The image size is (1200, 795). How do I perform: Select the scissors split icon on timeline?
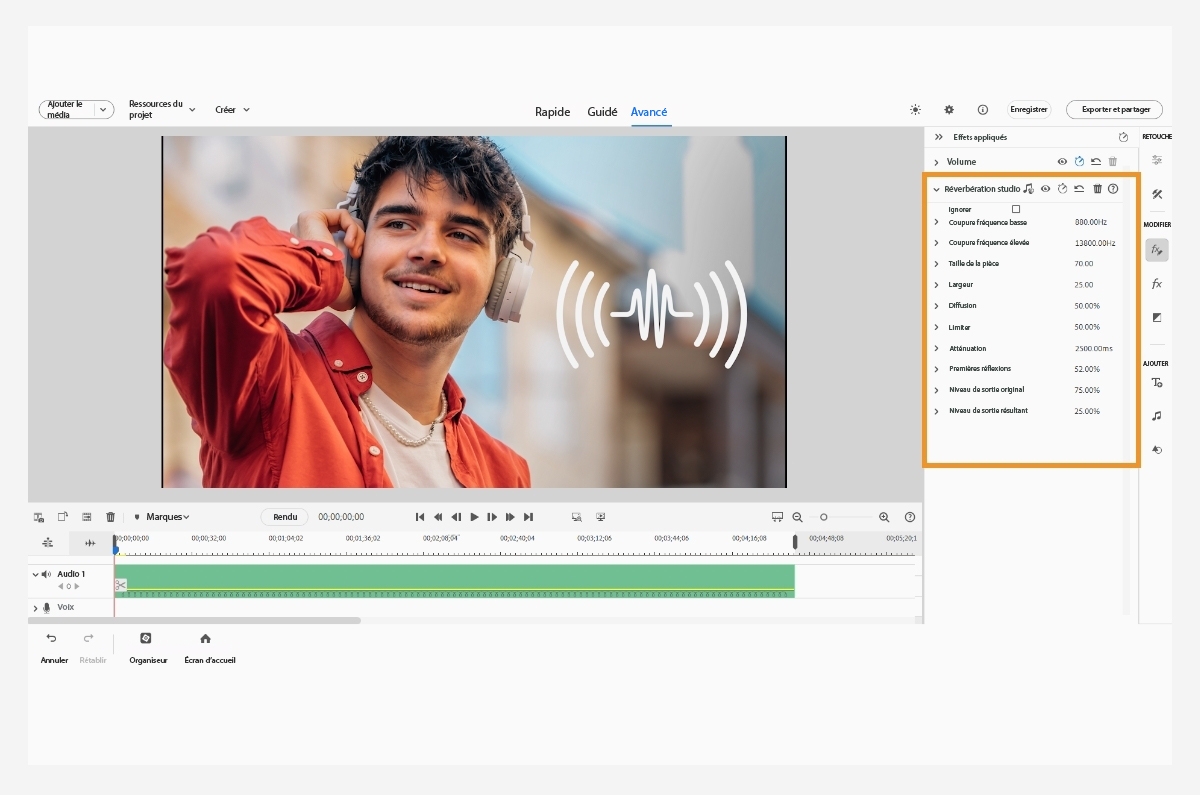120,585
